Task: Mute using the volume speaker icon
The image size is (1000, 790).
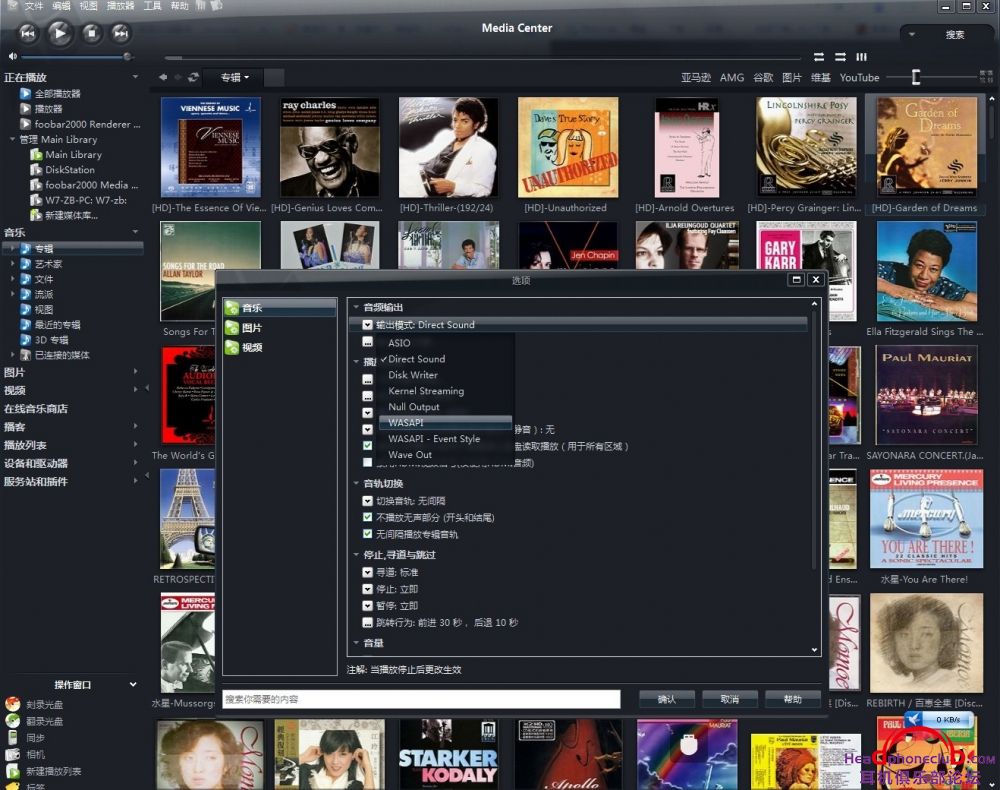Action: click(x=12, y=57)
